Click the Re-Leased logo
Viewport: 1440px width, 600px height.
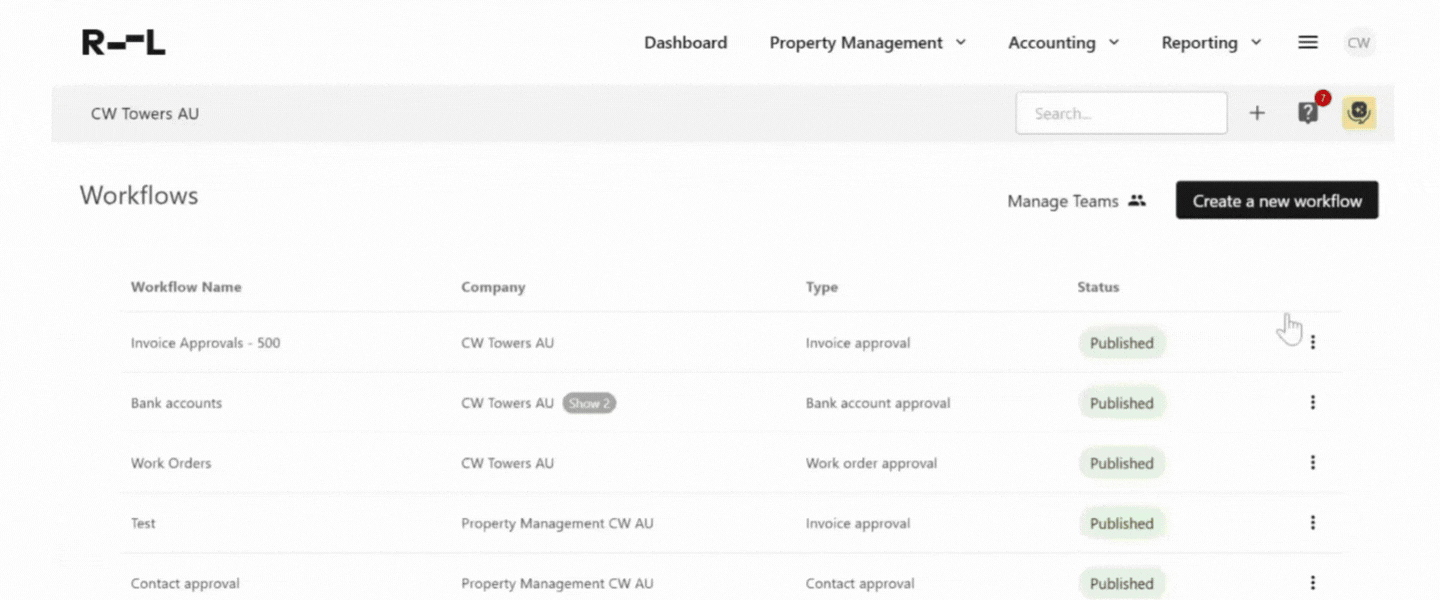(123, 42)
